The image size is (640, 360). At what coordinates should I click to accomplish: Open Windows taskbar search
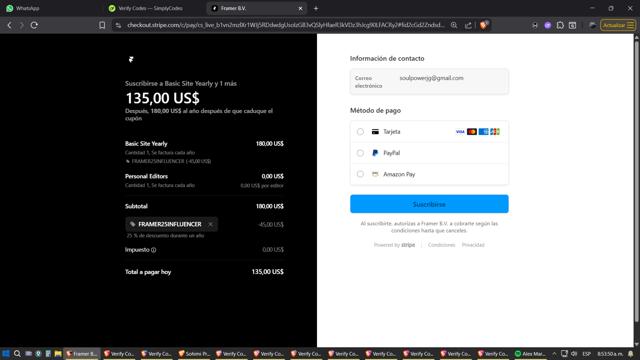(17, 353)
